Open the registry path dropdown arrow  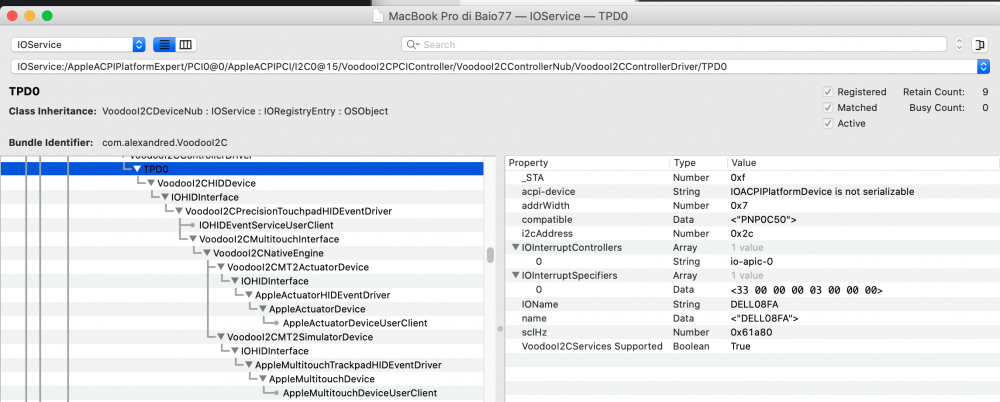pos(983,66)
